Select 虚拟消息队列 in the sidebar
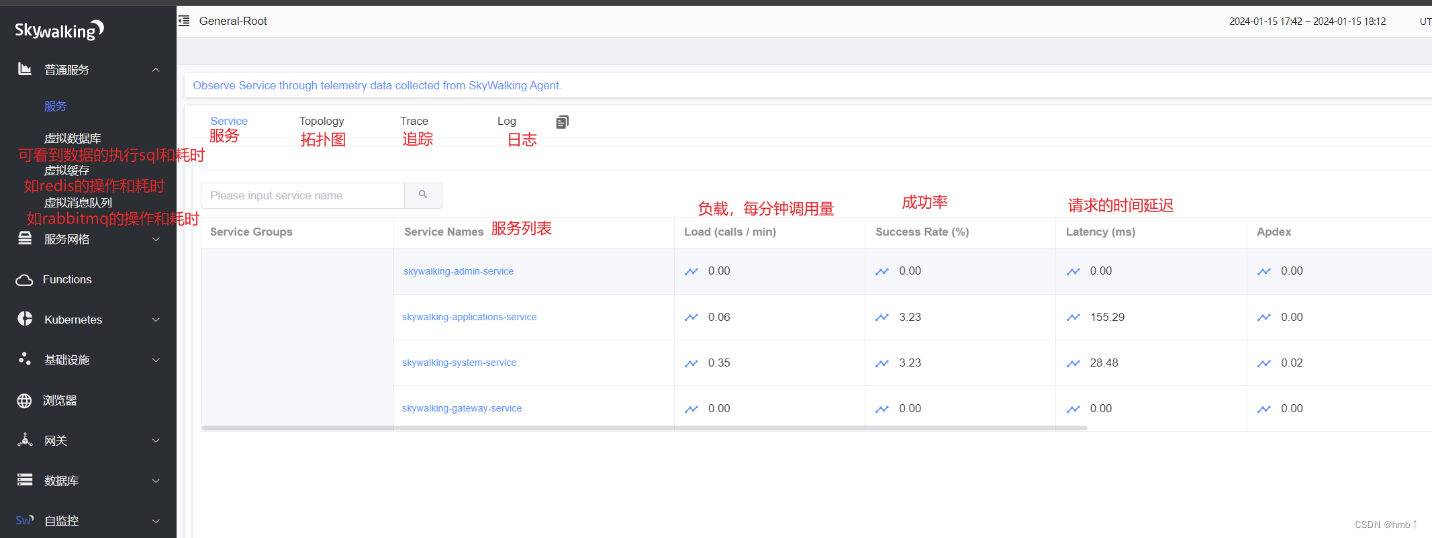Image resolution: width=1432 pixels, height=538 pixels. 78,202
